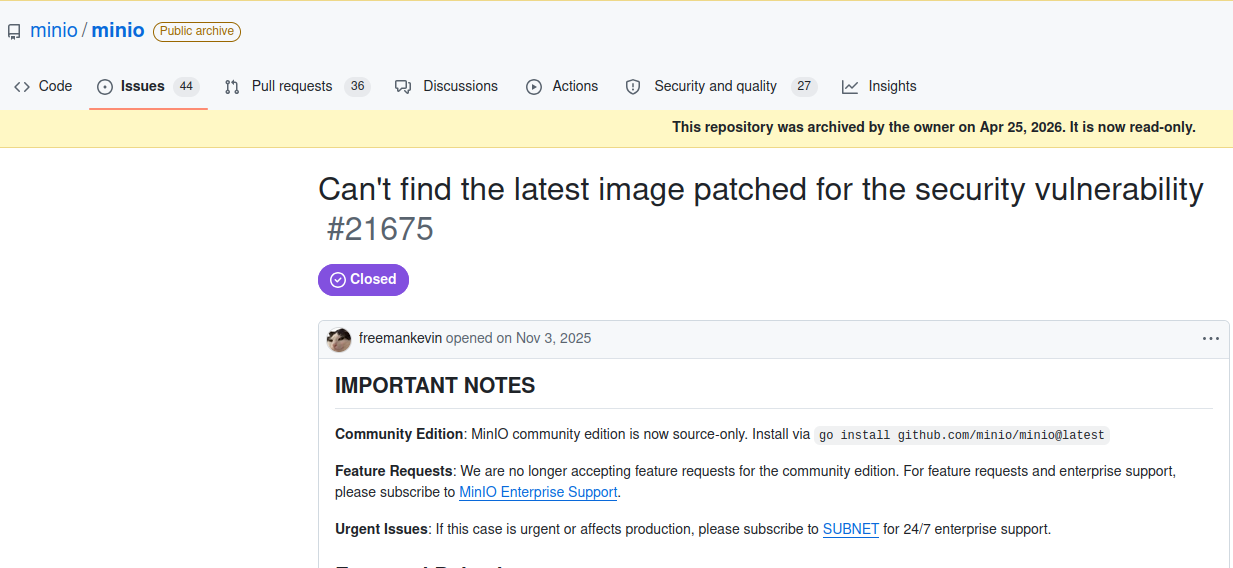Click the repository icon beside minio
Screen dimensions: 1233x568
14,32
